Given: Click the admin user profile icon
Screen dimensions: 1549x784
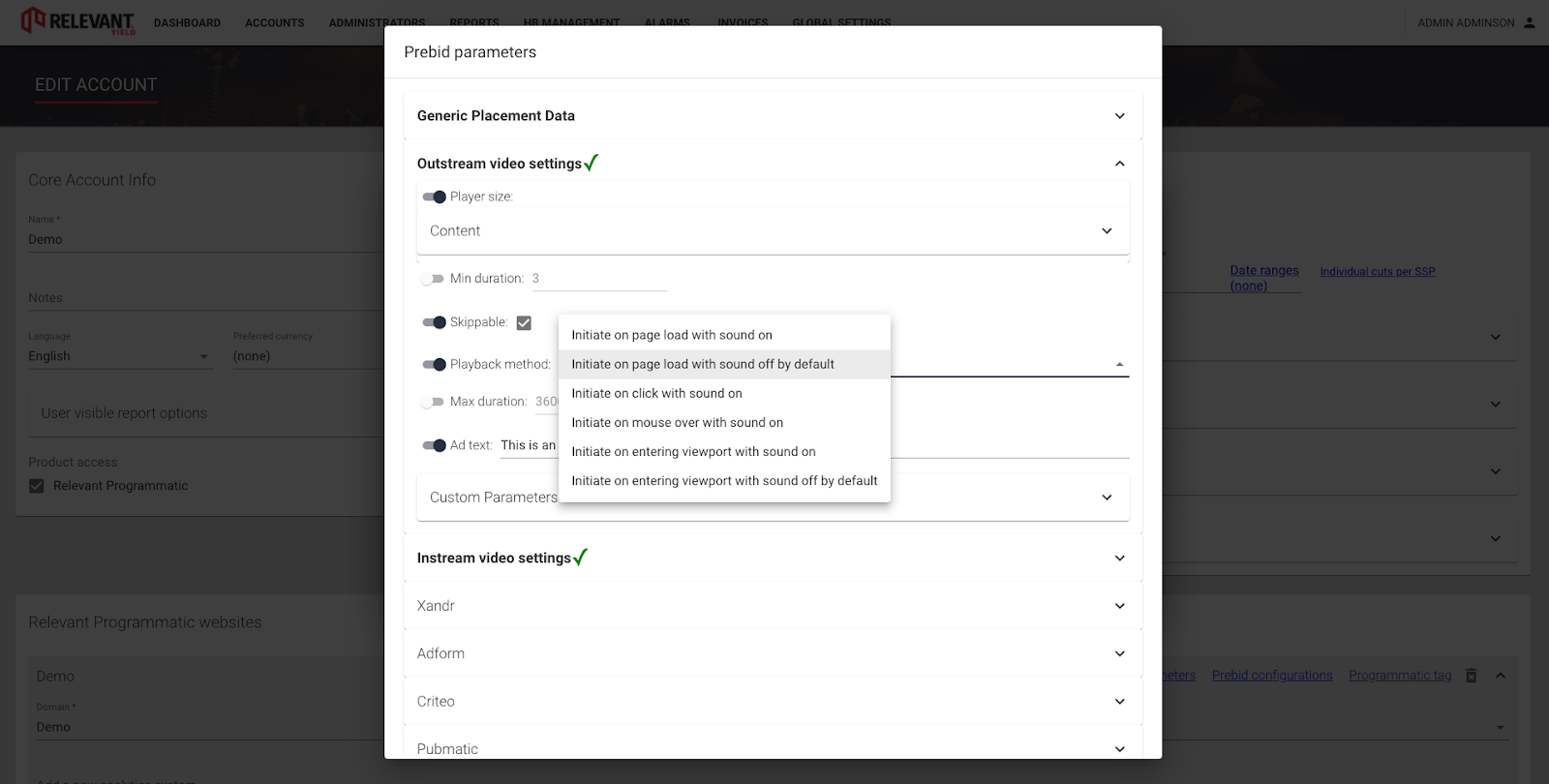Looking at the screenshot, I should coord(1530,22).
